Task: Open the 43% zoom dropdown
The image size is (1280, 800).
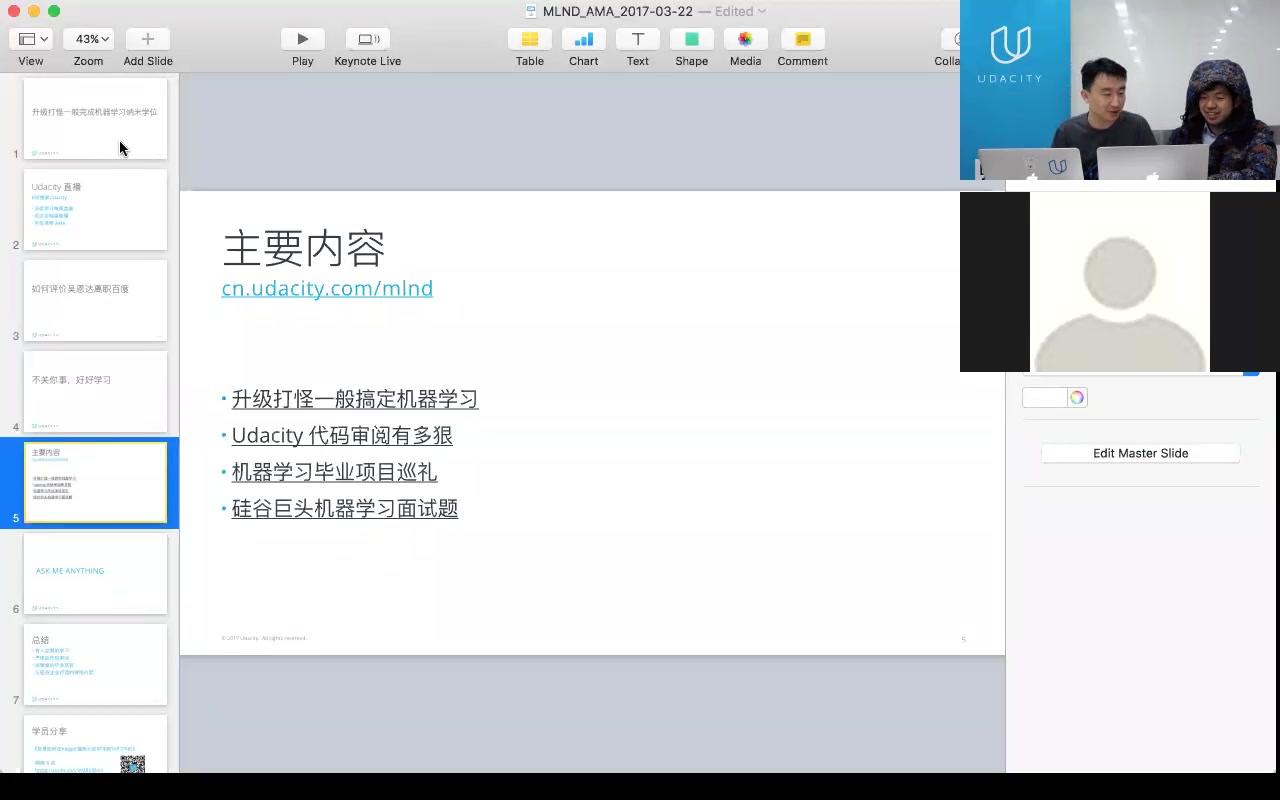Action: [88, 39]
